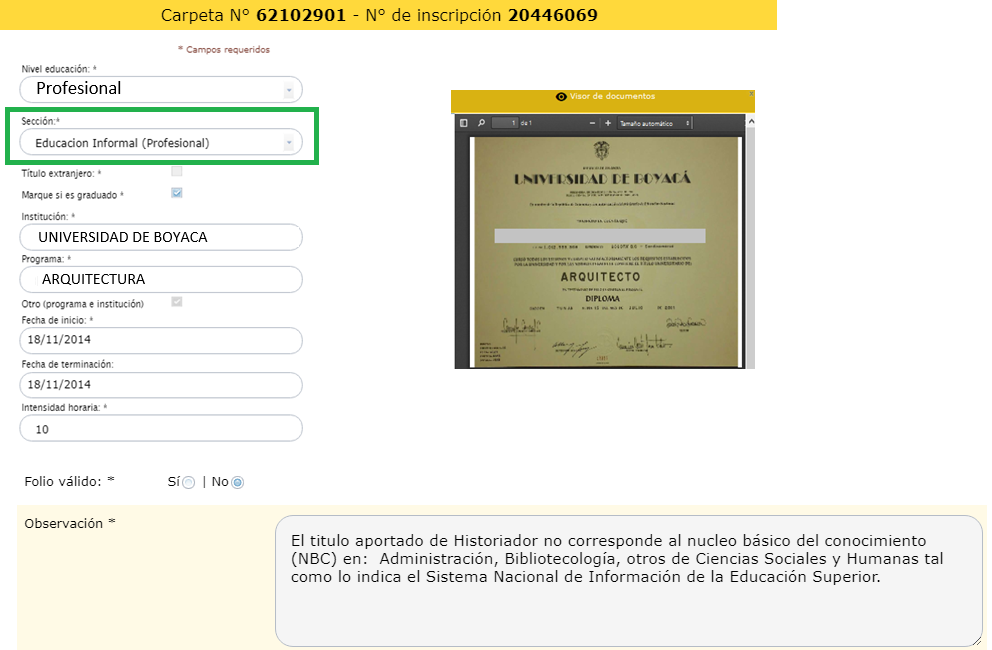Zoom in with the plus button

pos(607,123)
